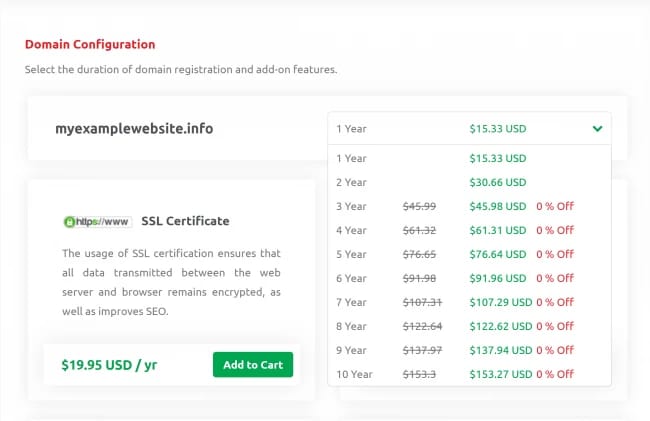650x421 pixels.
Task: Pick the 4 Year $61.31 USD option
Action: [x=469, y=230]
